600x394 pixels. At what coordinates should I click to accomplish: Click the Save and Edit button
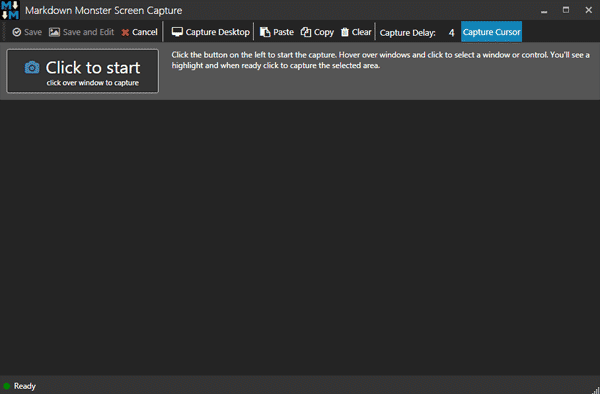pyautogui.click(x=81, y=32)
